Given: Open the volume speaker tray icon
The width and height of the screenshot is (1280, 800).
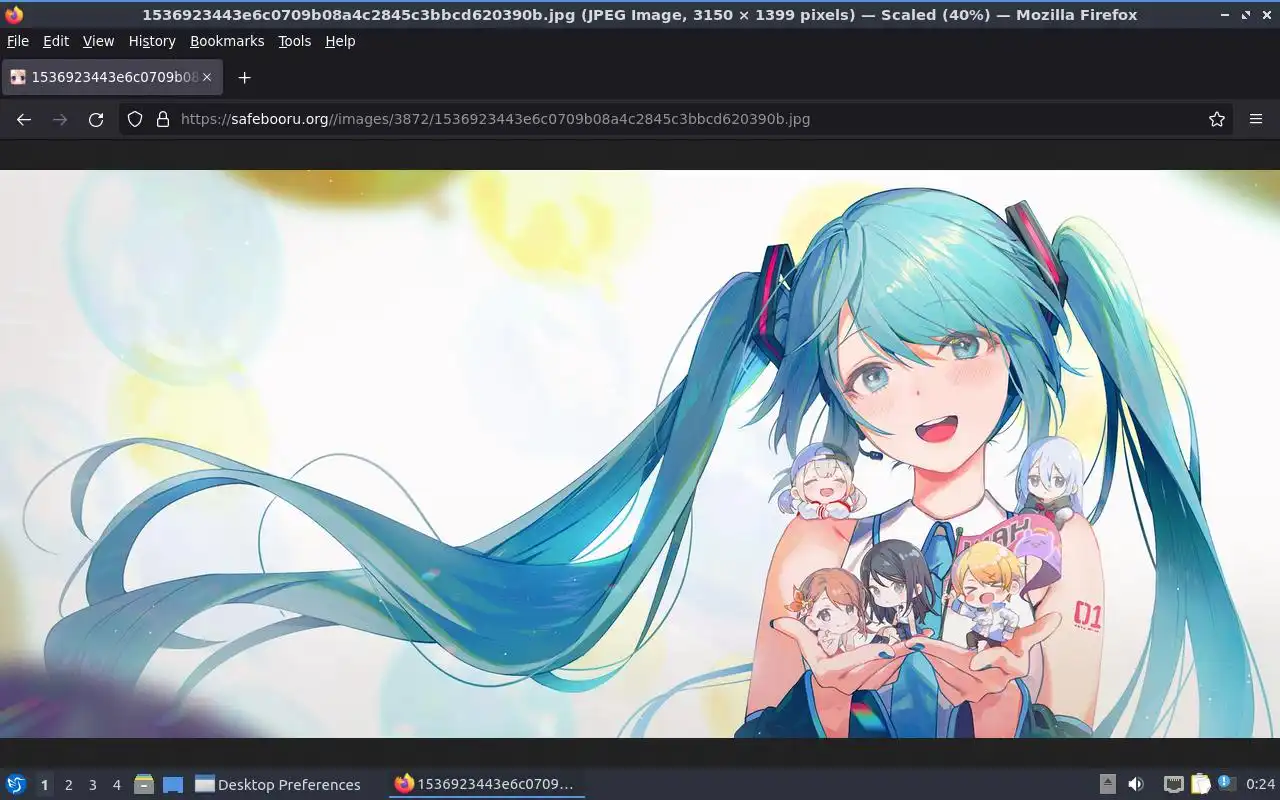Looking at the screenshot, I should [x=1136, y=784].
